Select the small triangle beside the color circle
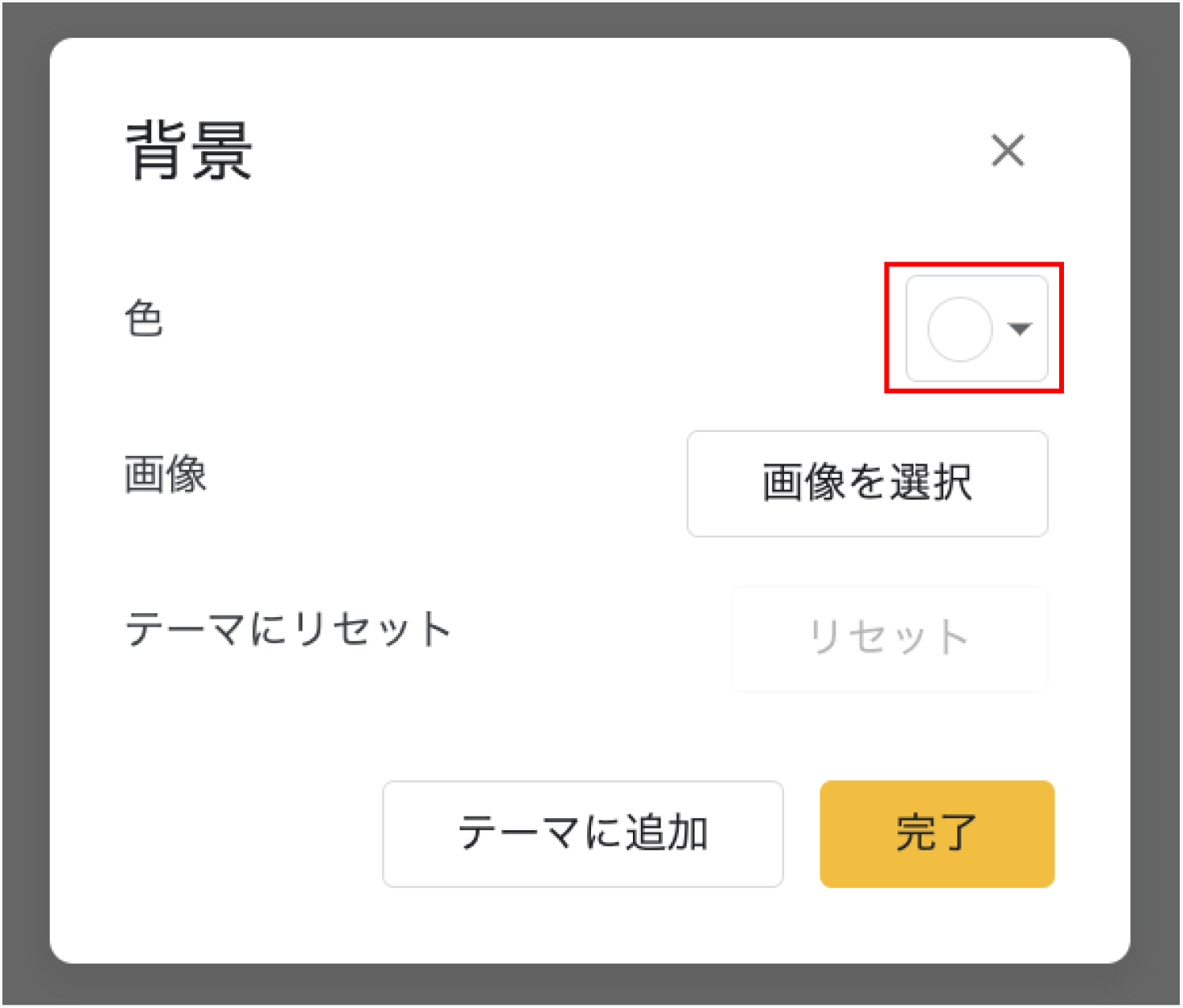The image size is (1183, 1008). pyautogui.click(x=1020, y=328)
